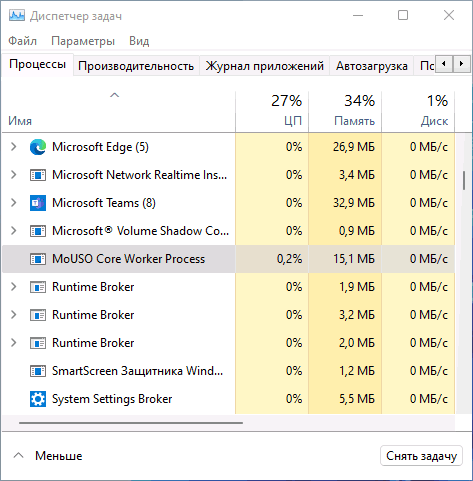This screenshot has height=481, width=473.
Task: Sort by the ЦП column header
Action: [272, 111]
